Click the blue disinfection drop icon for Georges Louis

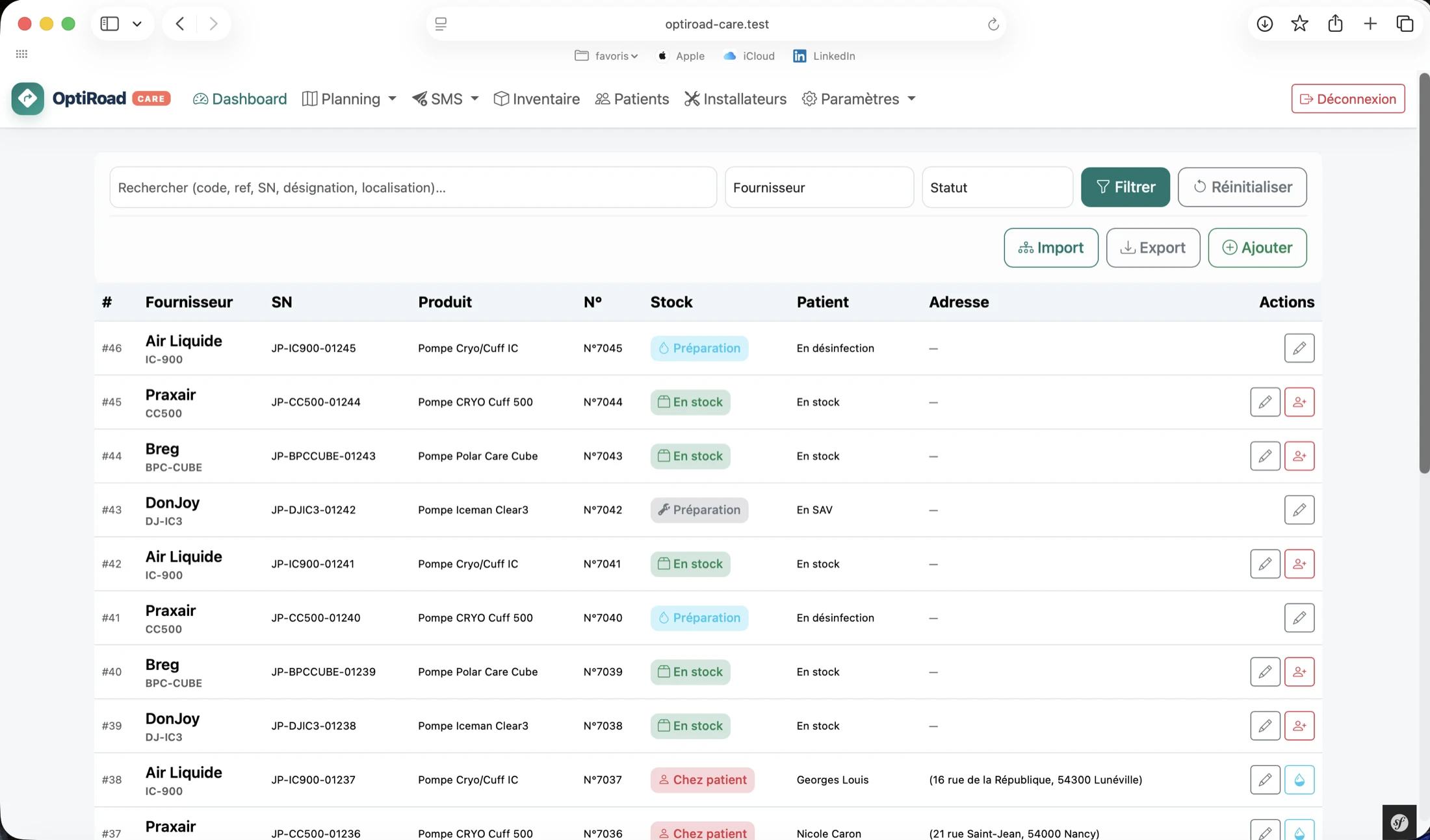point(1299,780)
